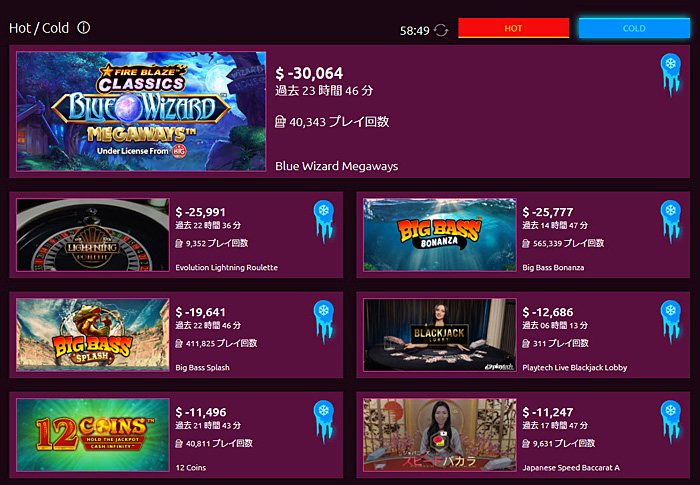Click Evolution Lightning Roulette snowflake icon
This screenshot has height=485, width=700.
click(x=324, y=221)
